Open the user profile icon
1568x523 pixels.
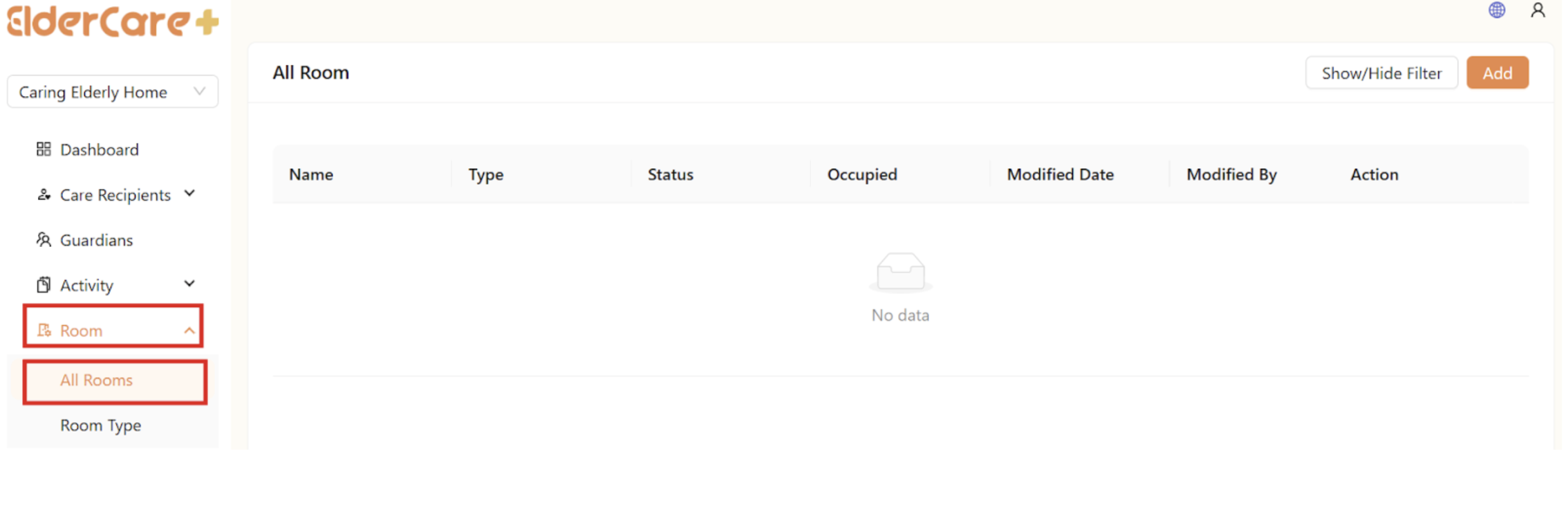[1538, 10]
